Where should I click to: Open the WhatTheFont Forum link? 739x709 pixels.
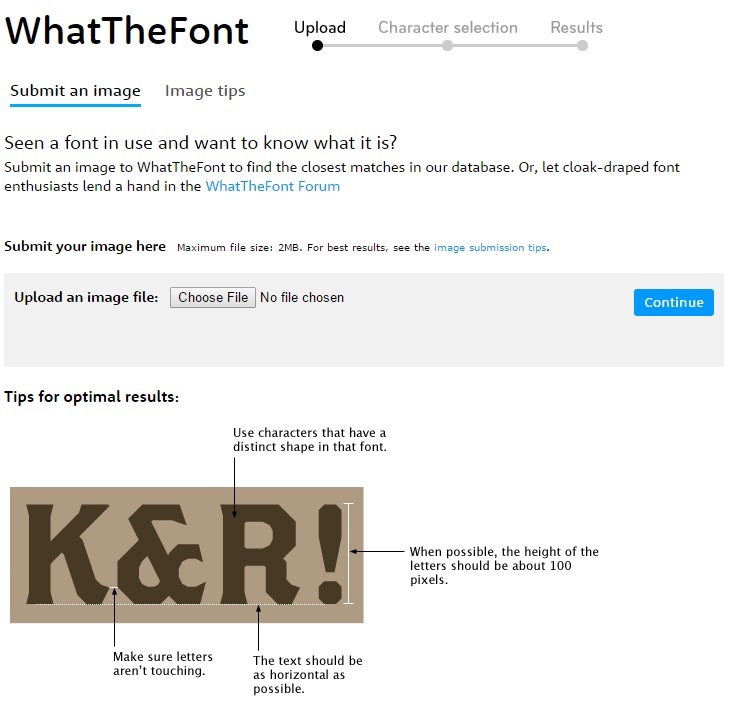[273, 186]
